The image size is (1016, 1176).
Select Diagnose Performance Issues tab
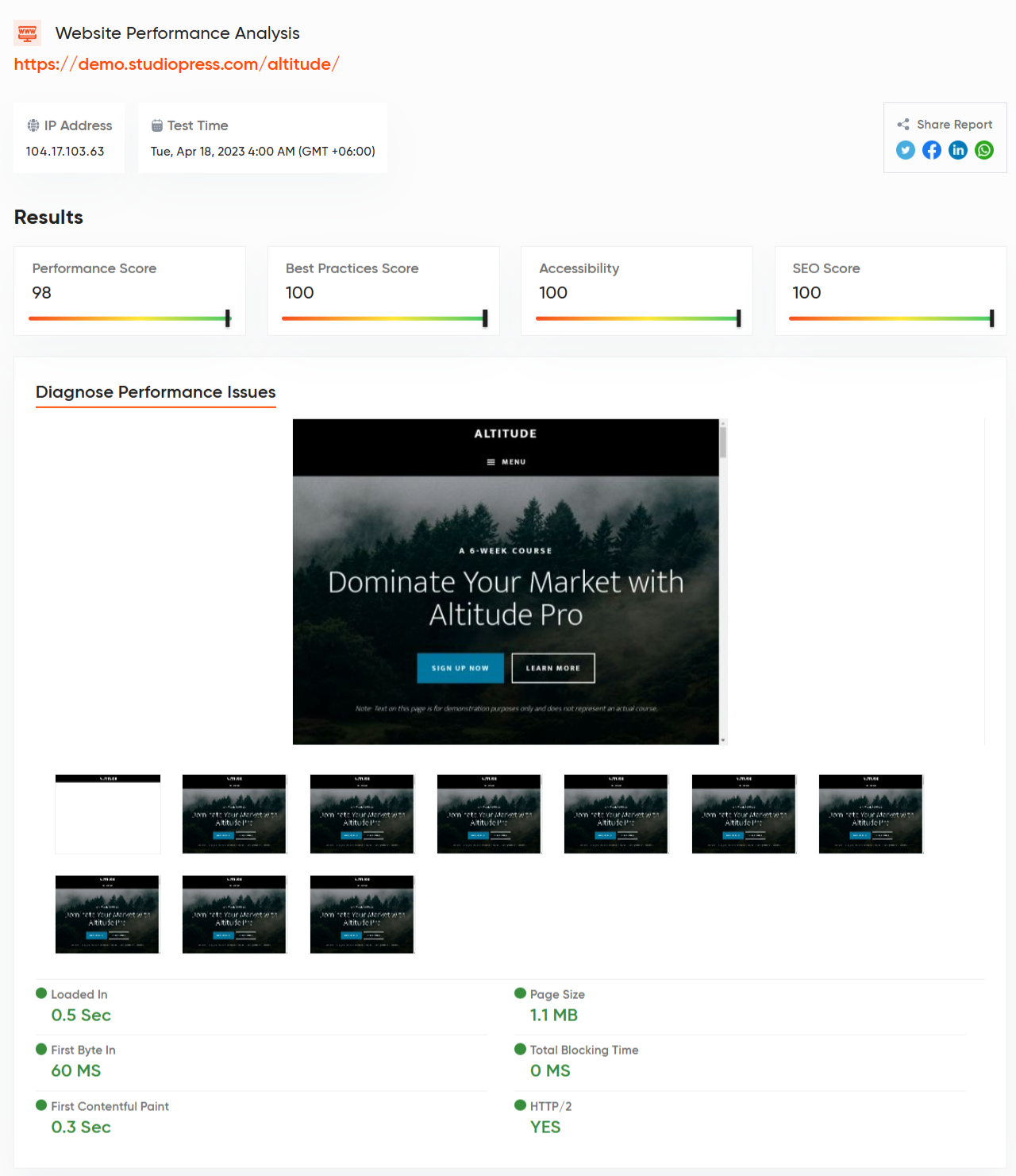click(x=156, y=392)
